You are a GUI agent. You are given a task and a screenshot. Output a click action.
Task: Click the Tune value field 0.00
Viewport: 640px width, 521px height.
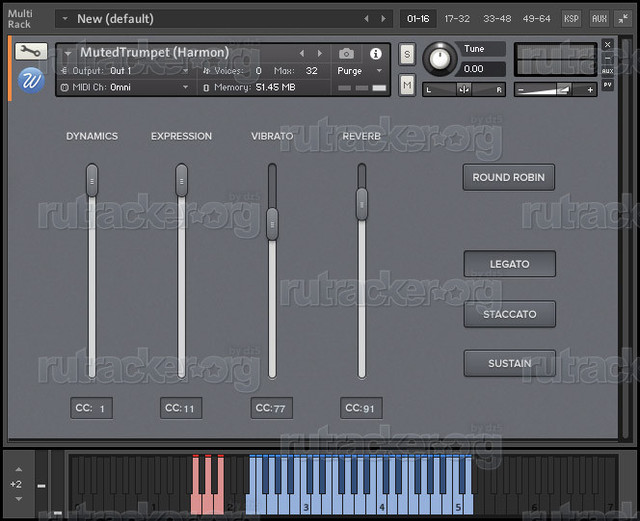pos(484,69)
